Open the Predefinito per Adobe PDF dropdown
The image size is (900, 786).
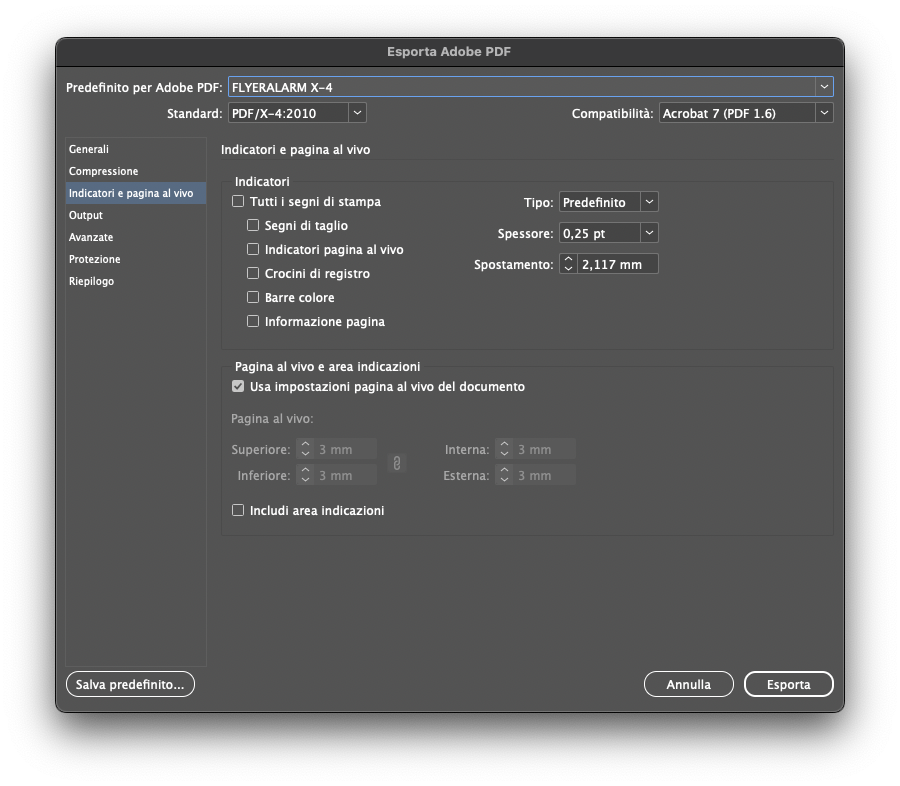pos(824,88)
